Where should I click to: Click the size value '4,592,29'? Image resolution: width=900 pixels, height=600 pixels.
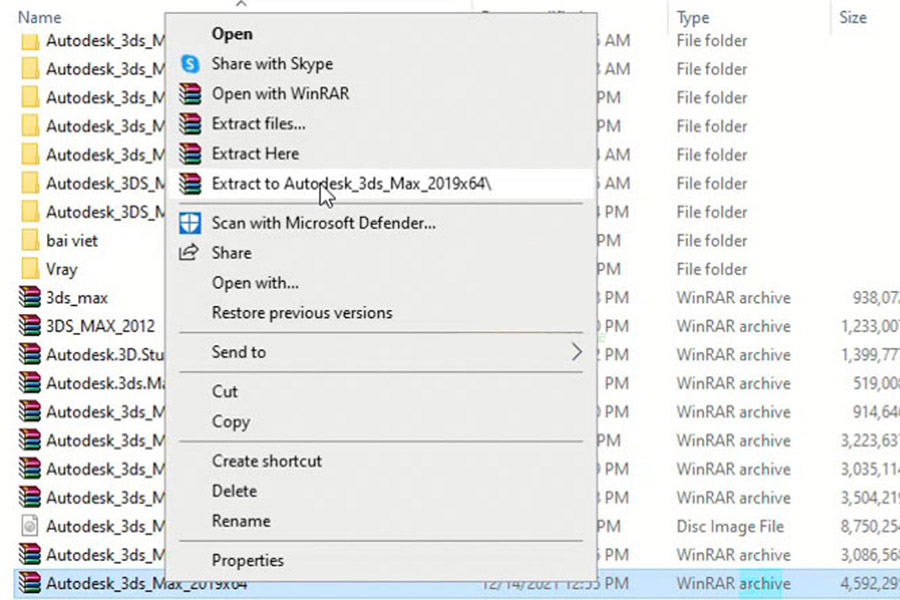[x=870, y=583]
